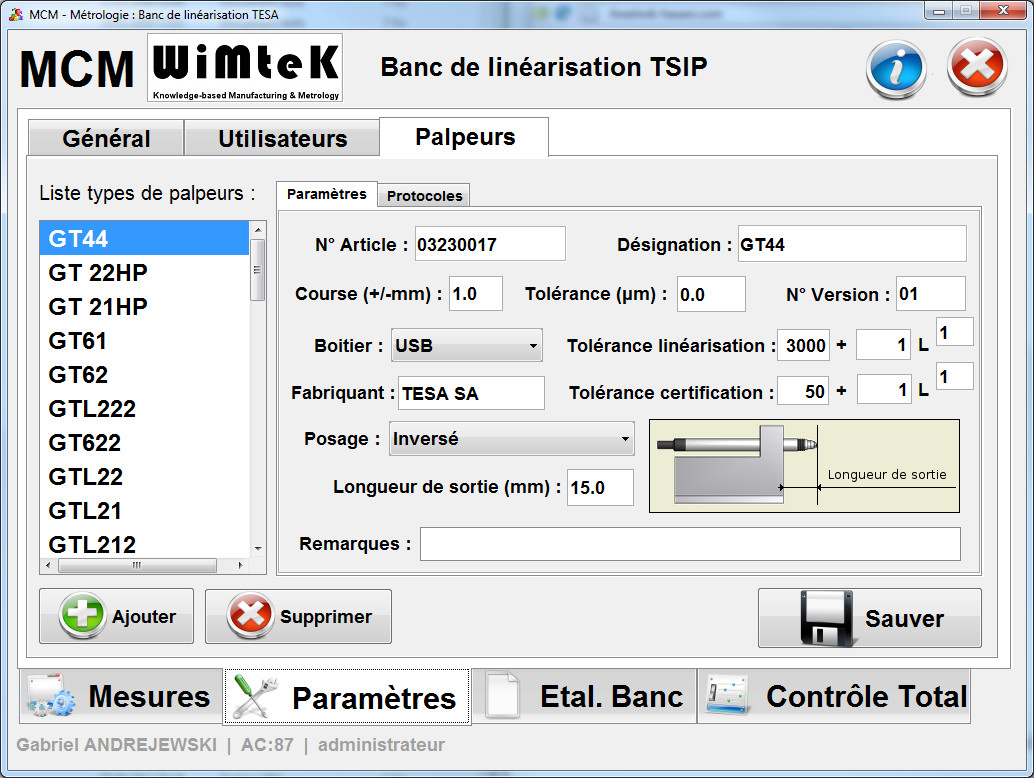Click the N° Version field
The width and height of the screenshot is (1034, 778).
pyautogui.click(x=930, y=293)
